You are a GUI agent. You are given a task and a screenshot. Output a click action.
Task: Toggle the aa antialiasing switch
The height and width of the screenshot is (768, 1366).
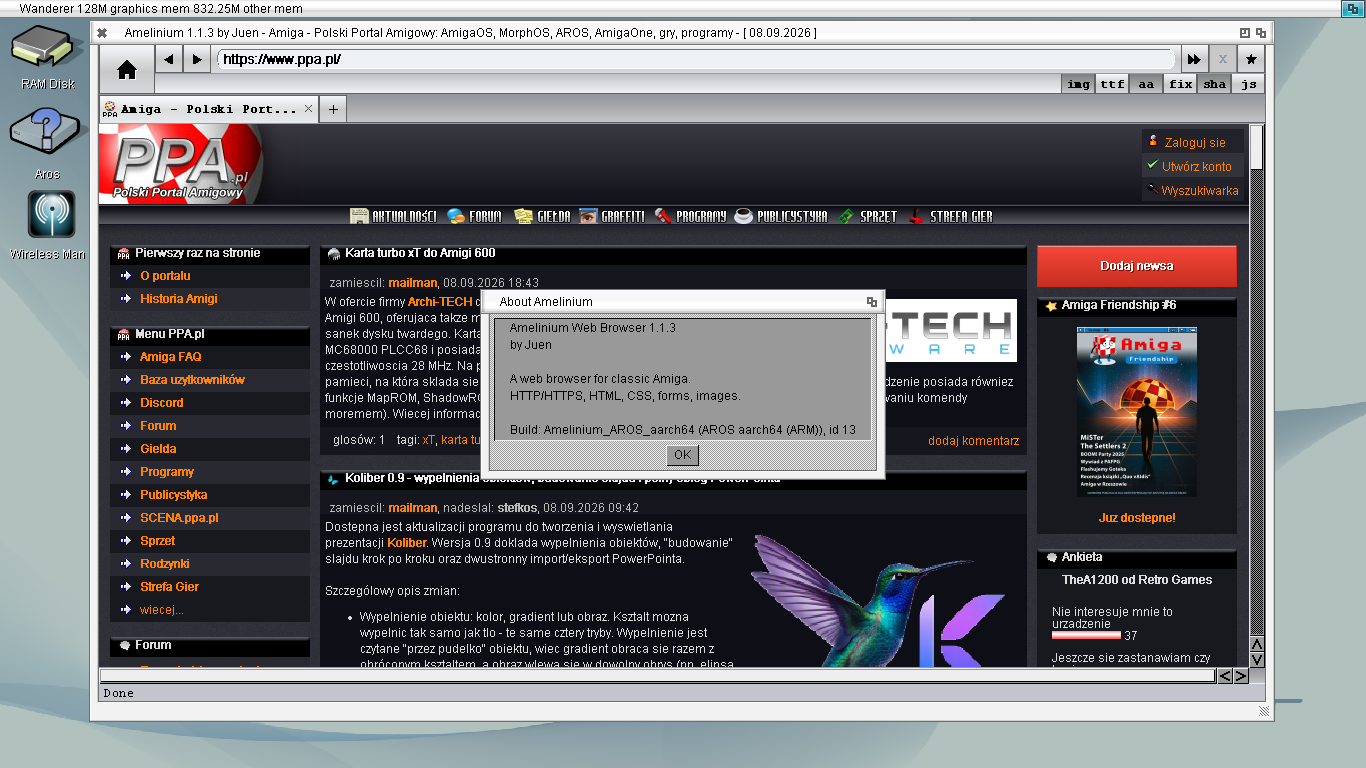[1146, 84]
